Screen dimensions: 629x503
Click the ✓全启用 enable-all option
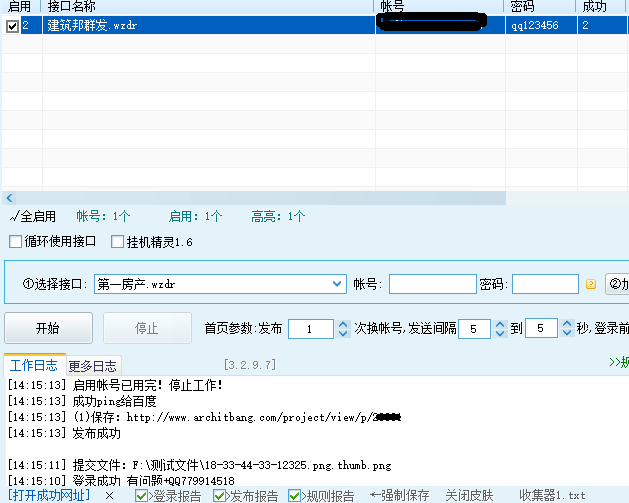point(32,216)
